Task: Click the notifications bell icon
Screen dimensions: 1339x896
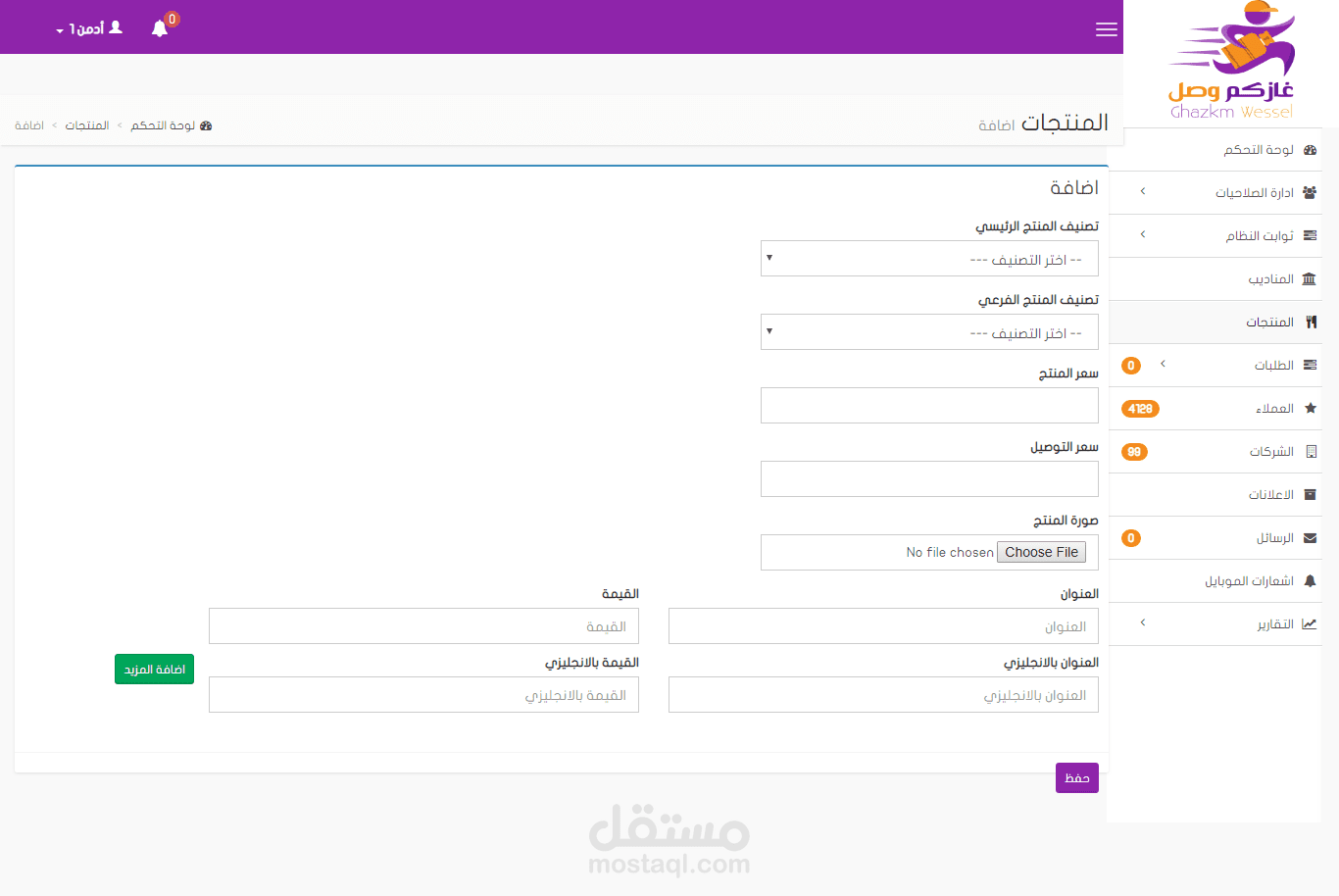Action: point(160,28)
